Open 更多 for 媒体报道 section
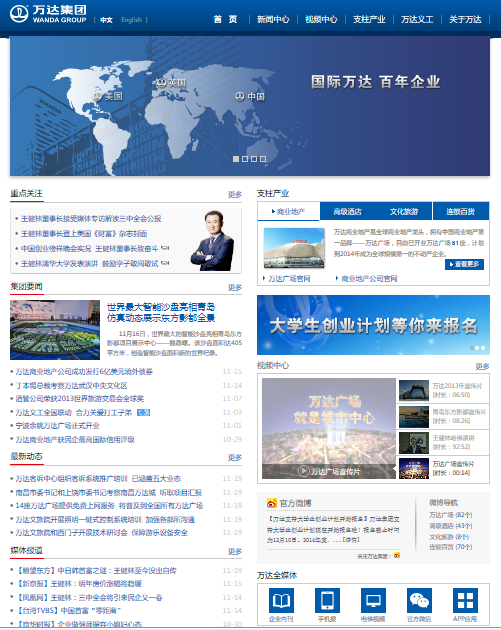501x630 pixels. [x=235, y=551]
